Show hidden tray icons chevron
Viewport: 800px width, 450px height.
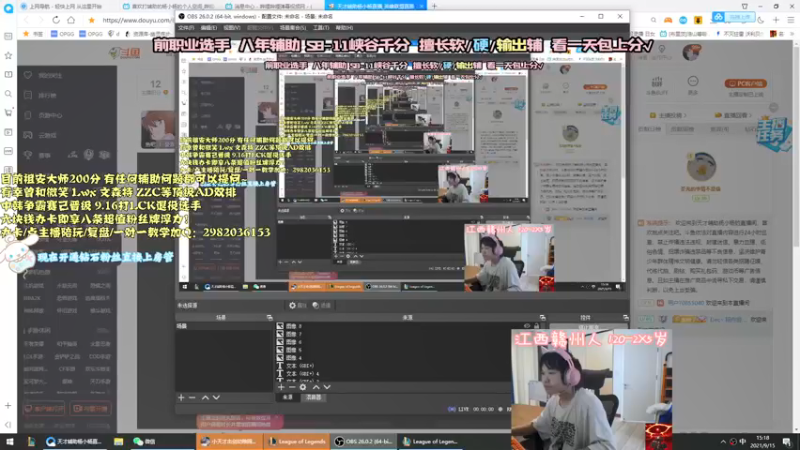(x=723, y=441)
